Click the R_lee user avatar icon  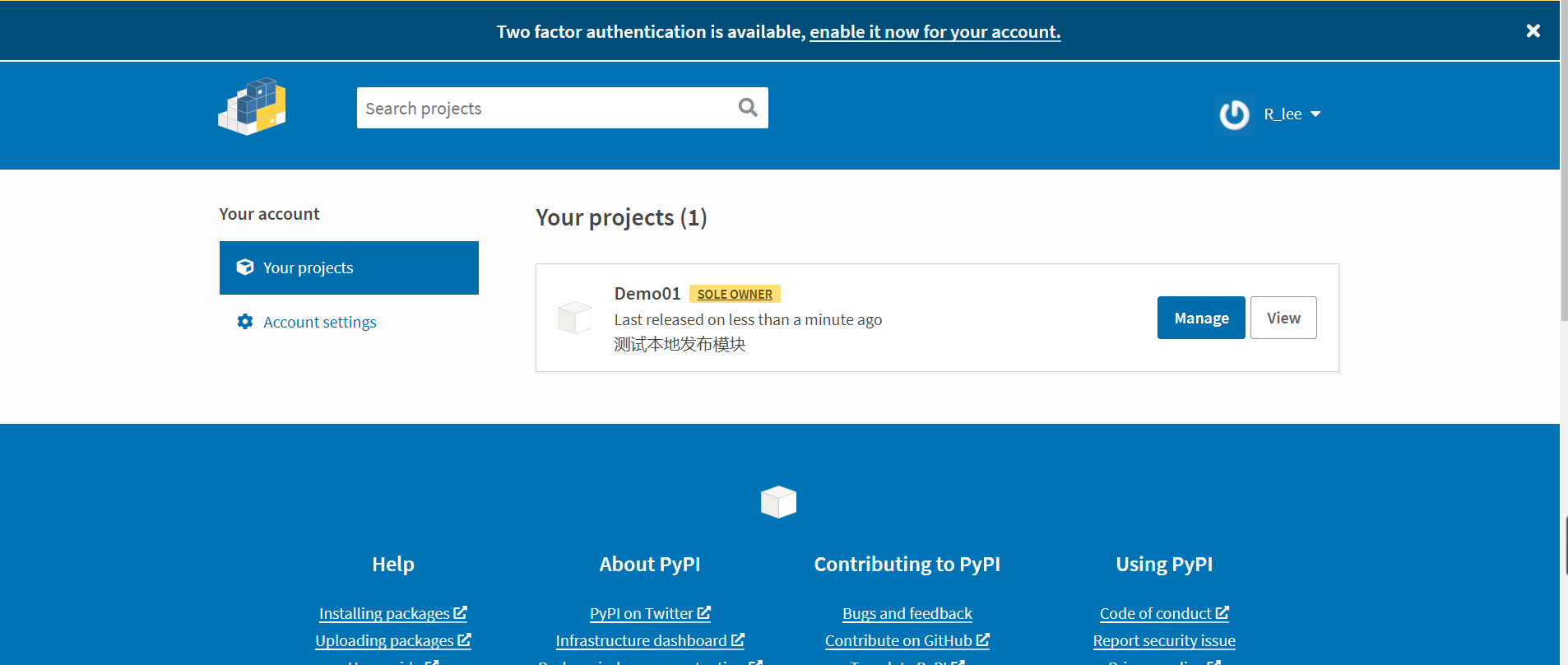(1234, 114)
